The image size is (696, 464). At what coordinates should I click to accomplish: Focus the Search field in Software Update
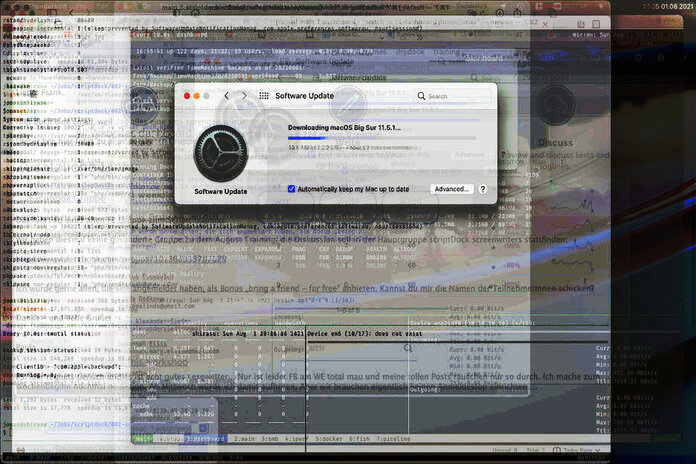click(453, 96)
